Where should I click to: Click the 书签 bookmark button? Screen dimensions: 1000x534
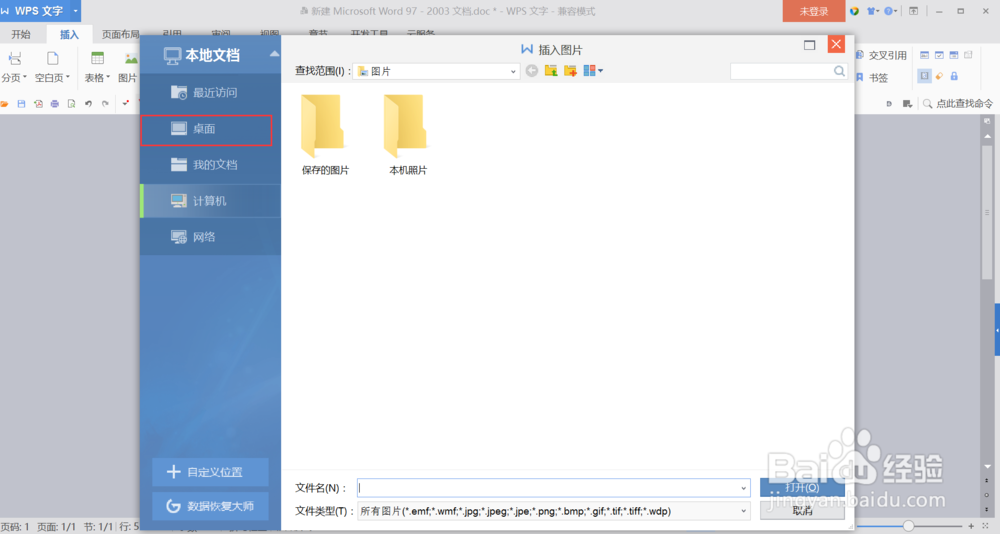tap(872, 78)
